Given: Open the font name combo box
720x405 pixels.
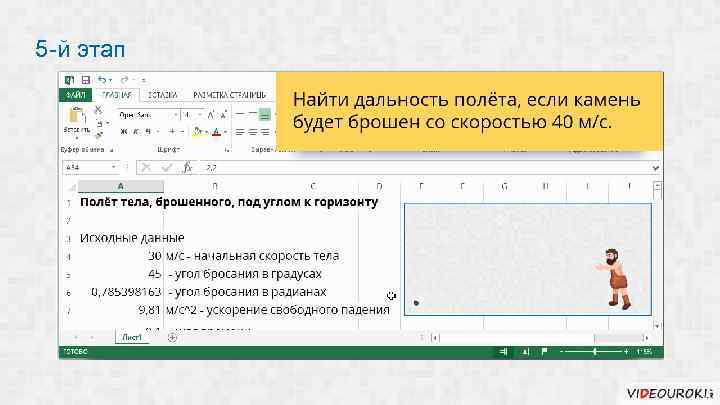Looking at the screenshot, I should click(148, 115).
